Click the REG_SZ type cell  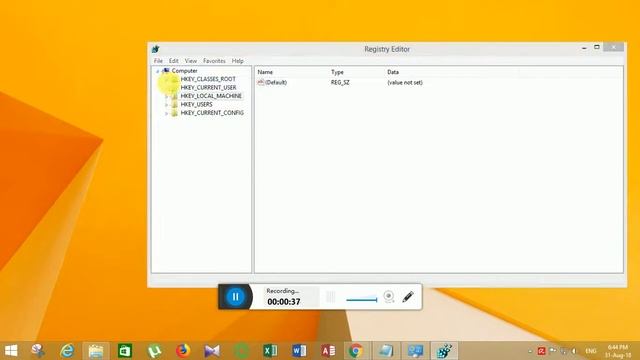(x=340, y=82)
